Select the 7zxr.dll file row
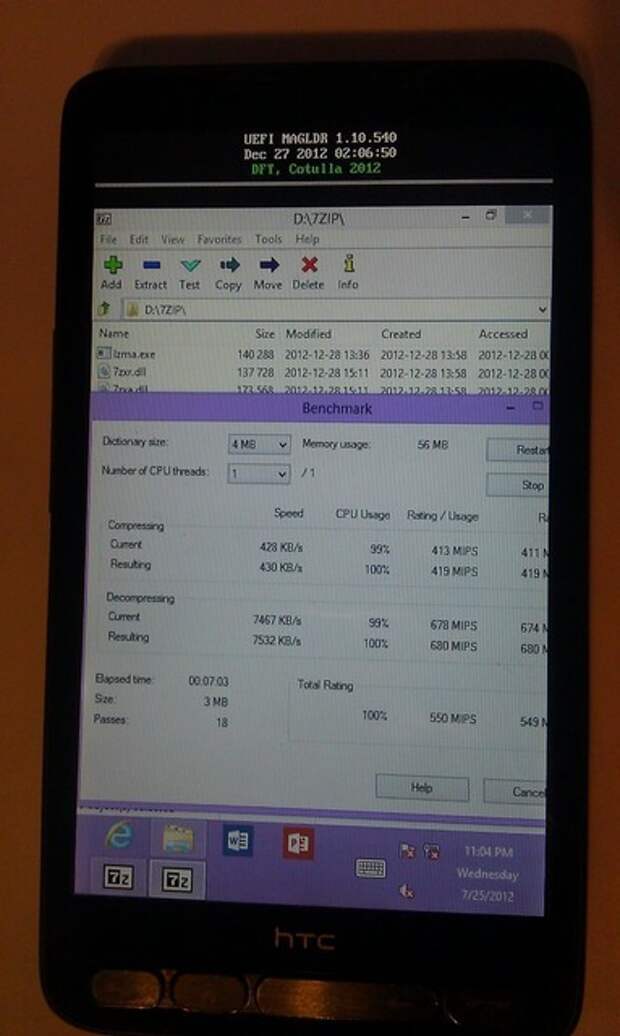Image resolution: width=620 pixels, height=1036 pixels. [x=324, y=373]
